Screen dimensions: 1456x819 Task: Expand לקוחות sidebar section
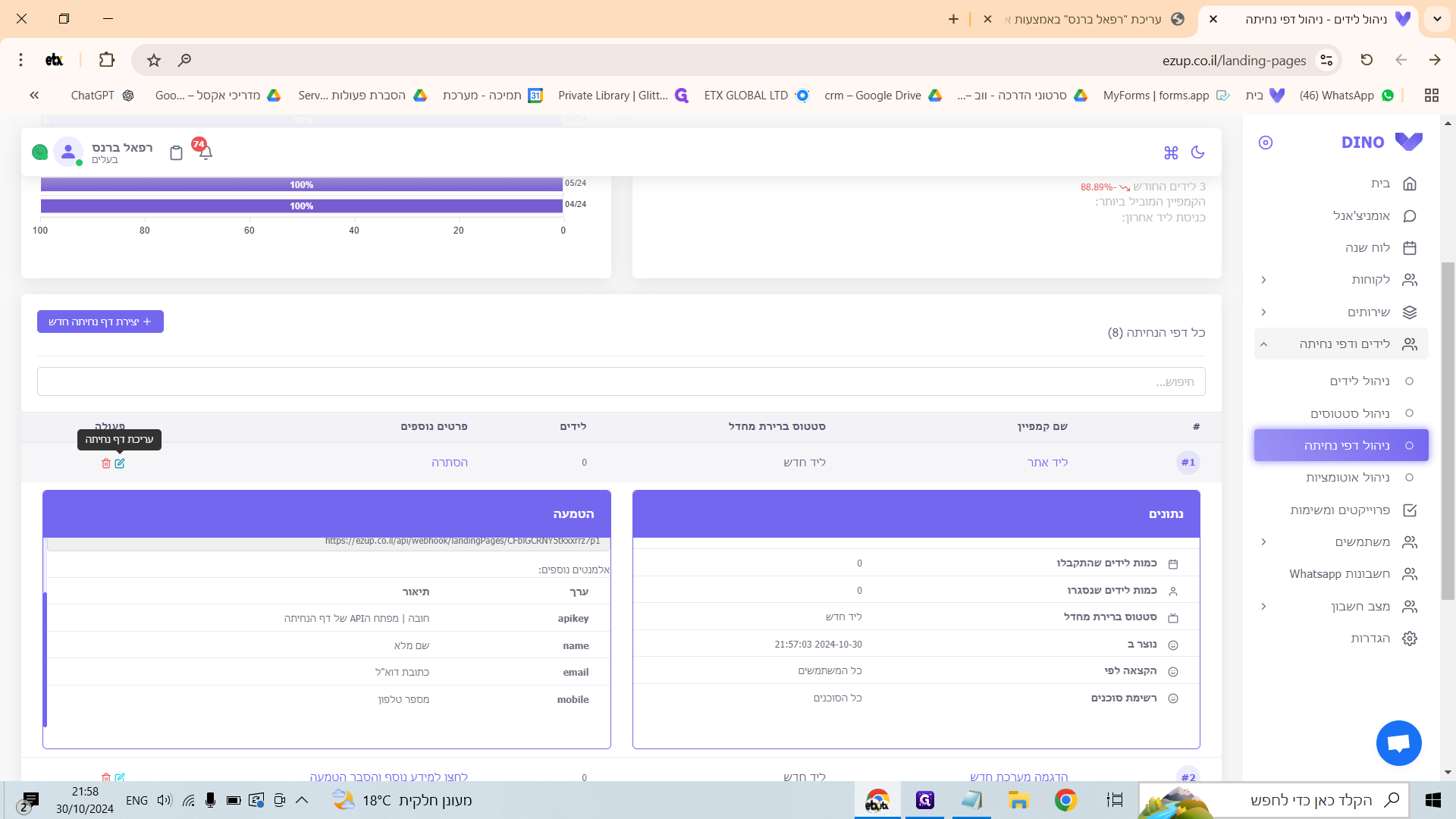[1341, 280]
